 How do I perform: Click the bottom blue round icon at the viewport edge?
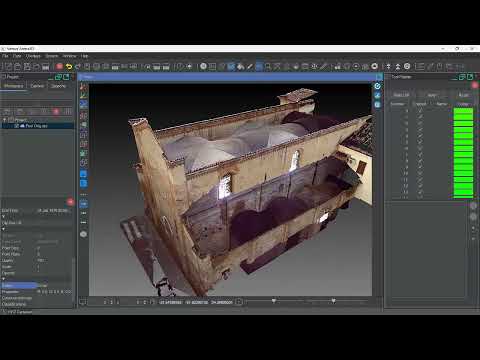377,105
